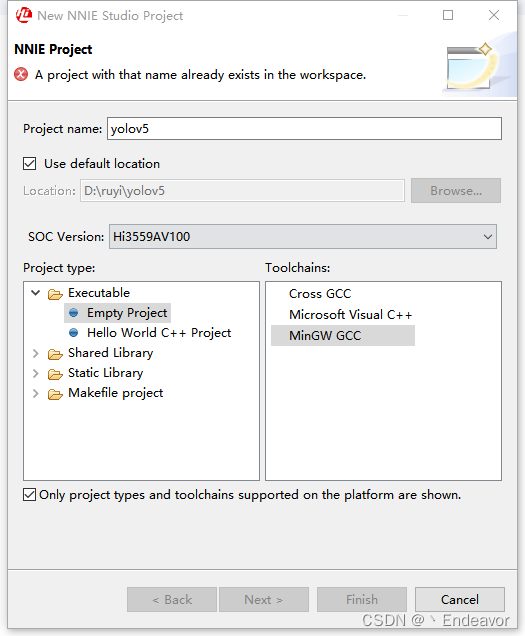Select Hello World C++ Project
This screenshot has height=636, width=525.
[159, 333]
